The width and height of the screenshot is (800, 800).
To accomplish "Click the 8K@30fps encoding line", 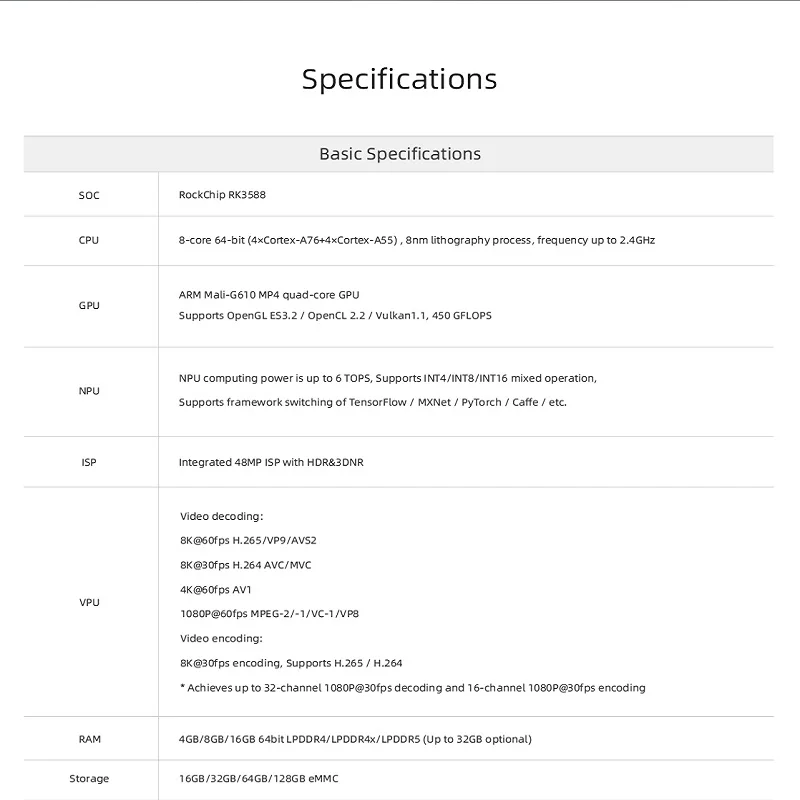I will click(x=291, y=663).
